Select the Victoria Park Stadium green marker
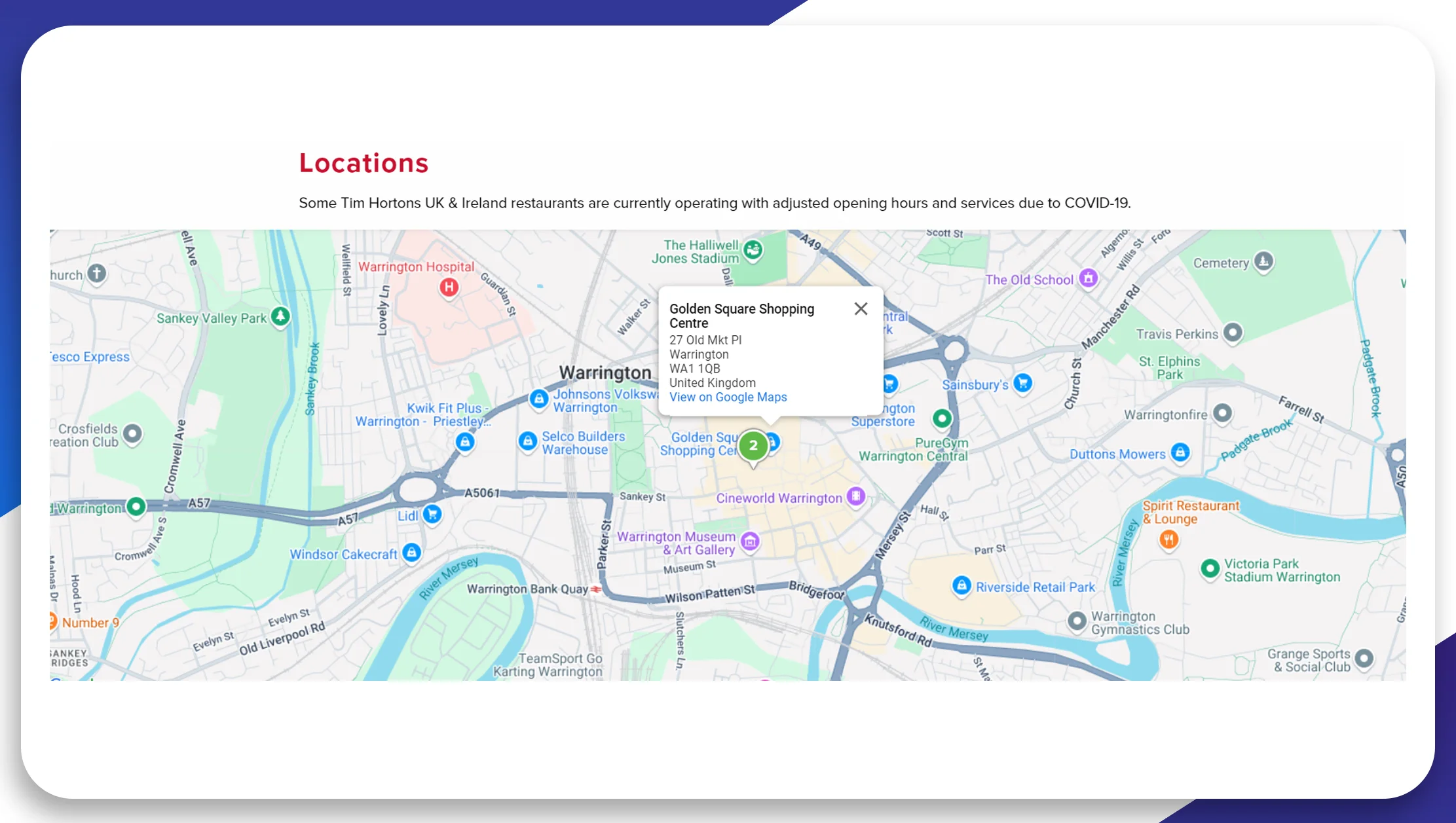The image size is (1456, 823). point(1210,568)
